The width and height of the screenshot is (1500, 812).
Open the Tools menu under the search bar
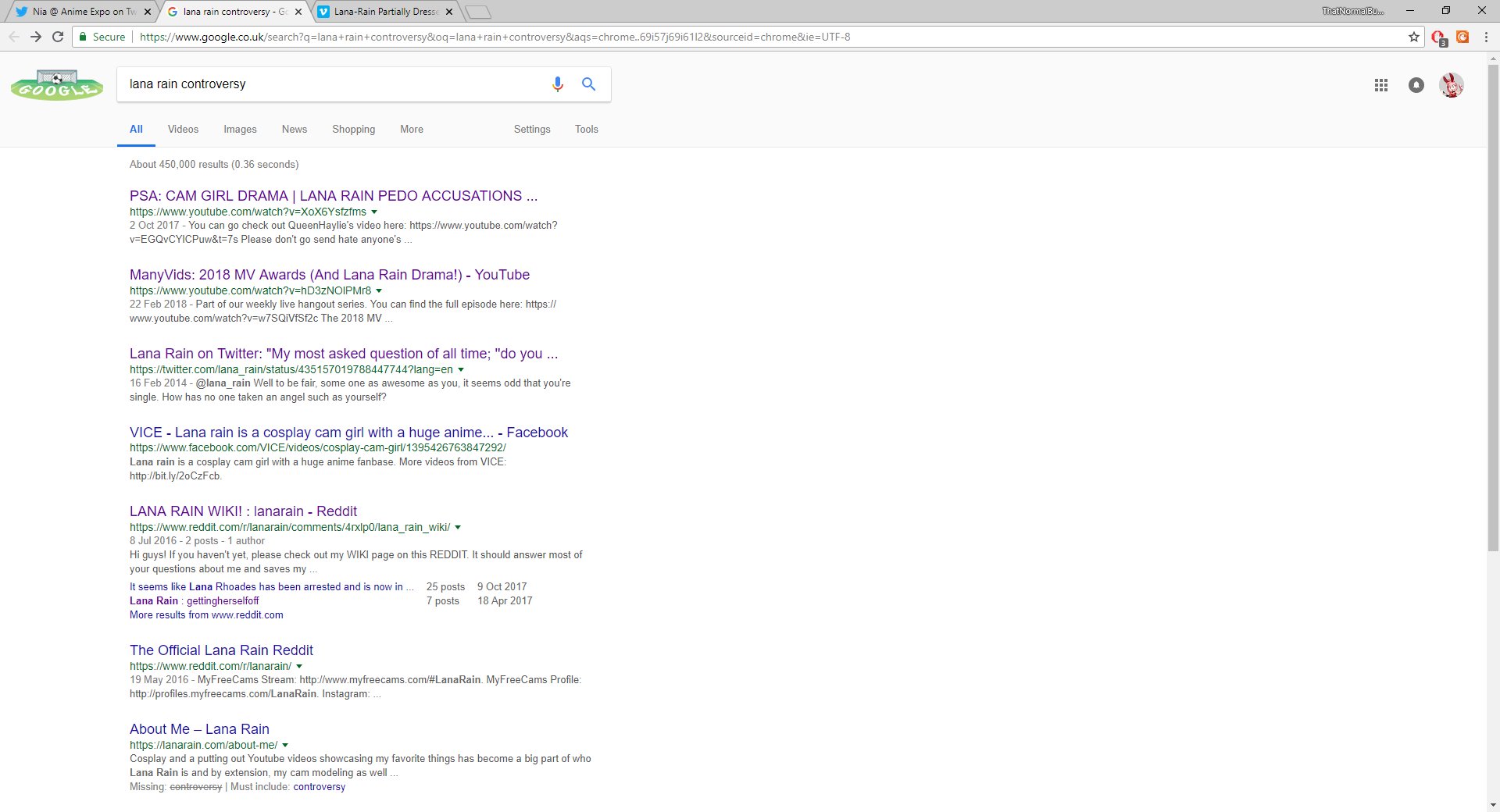coord(586,129)
